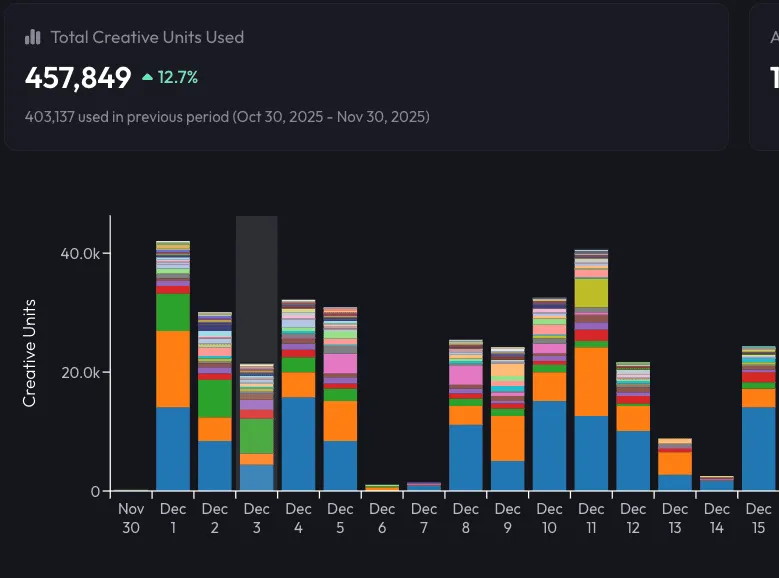Click the blue segment of the Dec 15 bar
Screen dimensions: 779x578
coord(758,448)
